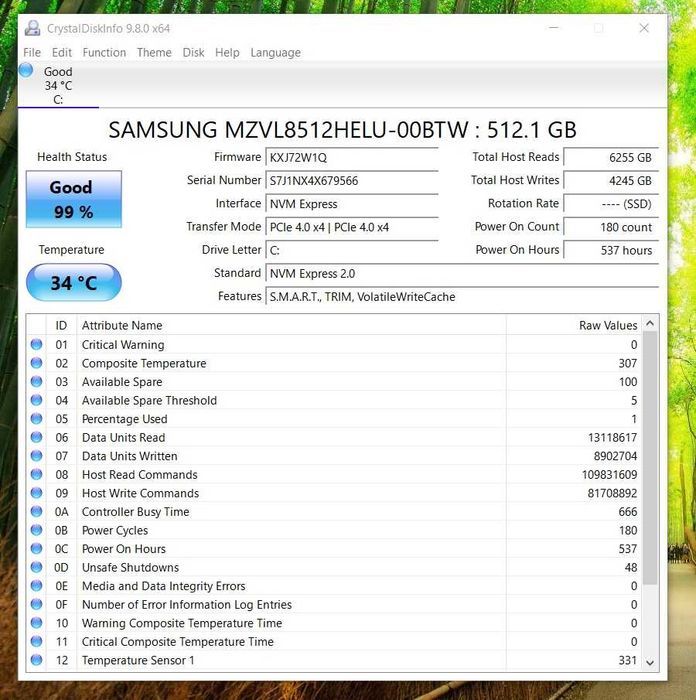696x700 pixels.
Task: Click the Interface field NVM Express
Action: [352, 204]
